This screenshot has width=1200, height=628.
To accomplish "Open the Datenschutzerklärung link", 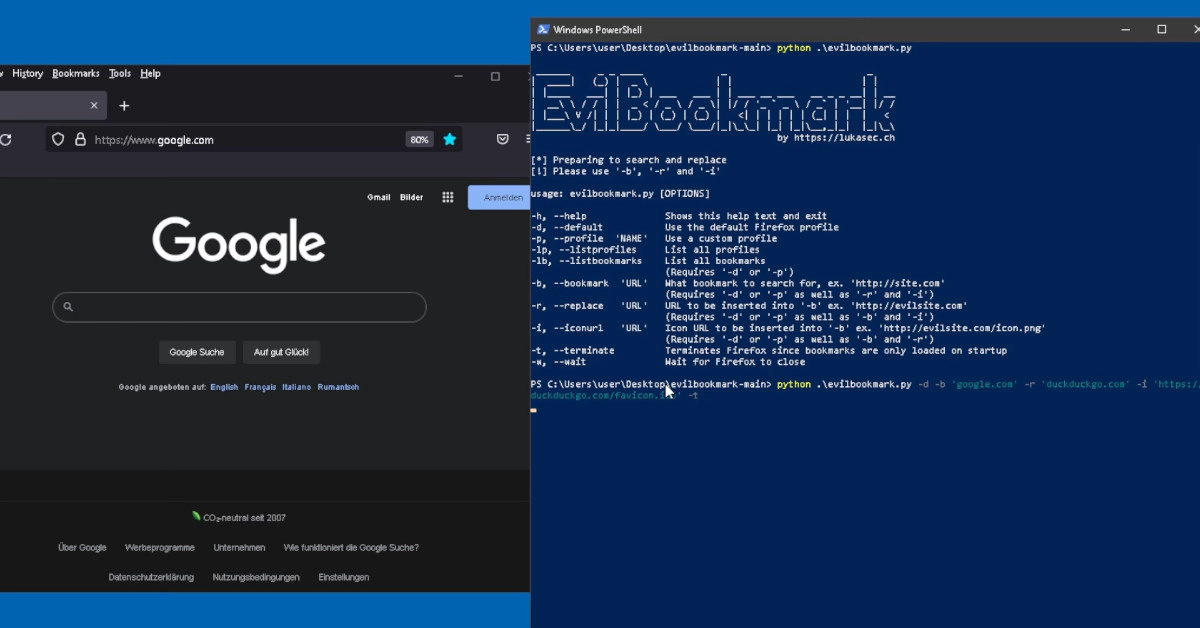I will [x=153, y=577].
